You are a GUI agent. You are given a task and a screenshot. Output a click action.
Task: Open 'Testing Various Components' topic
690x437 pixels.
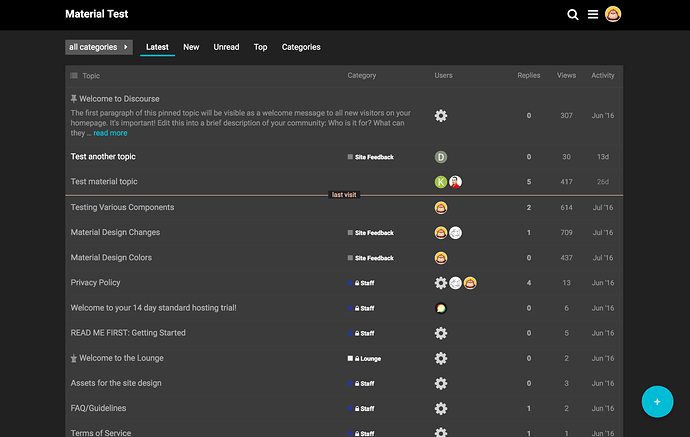click(122, 207)
